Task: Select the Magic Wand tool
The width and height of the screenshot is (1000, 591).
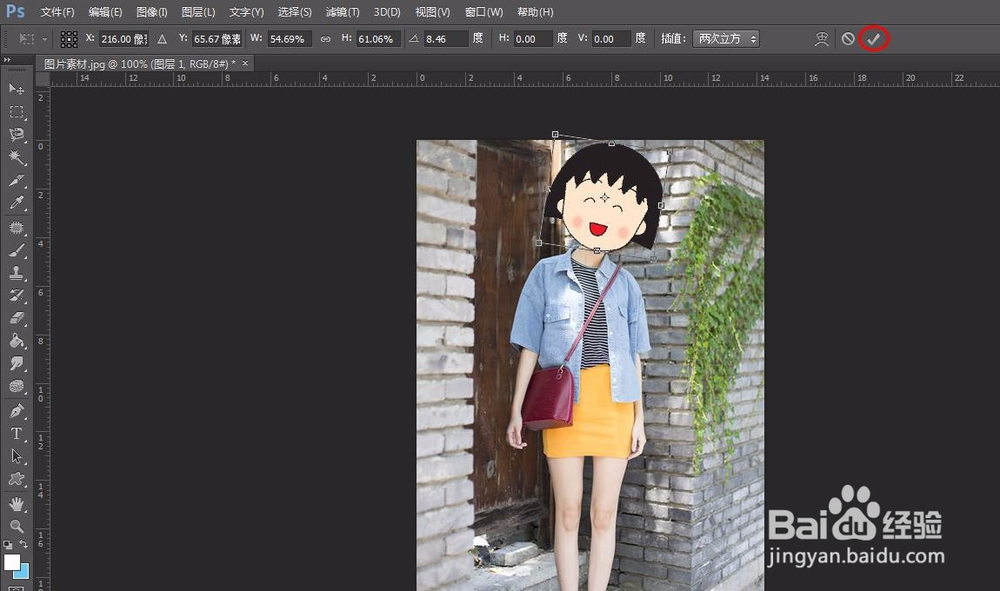Action: [x=17, y=157]
